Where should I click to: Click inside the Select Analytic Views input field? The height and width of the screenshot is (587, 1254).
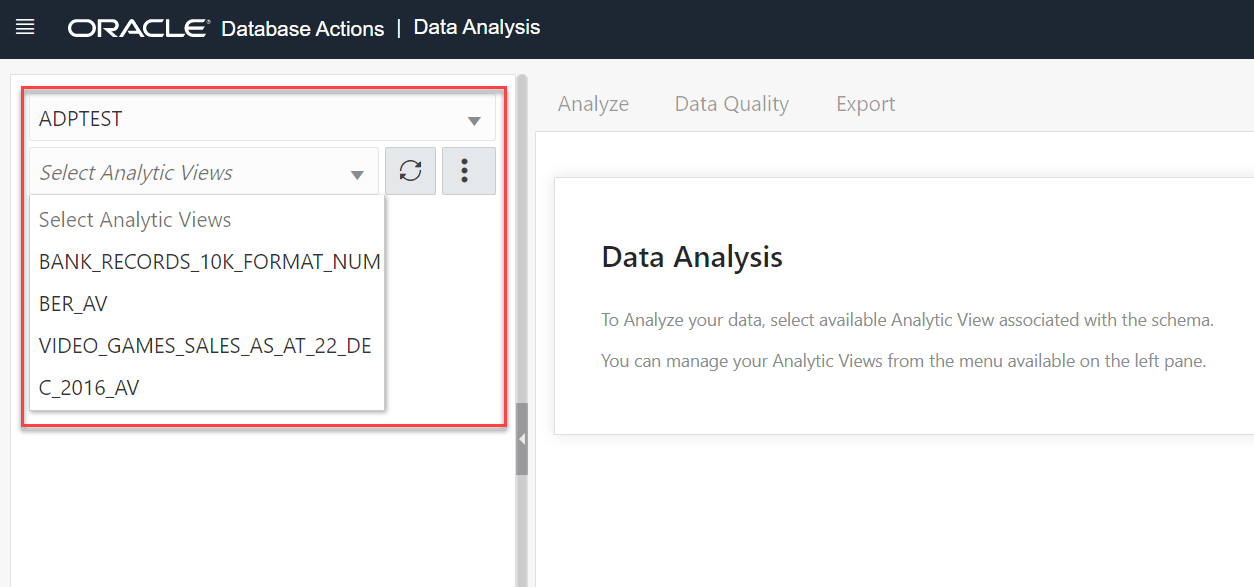[180, 171]
